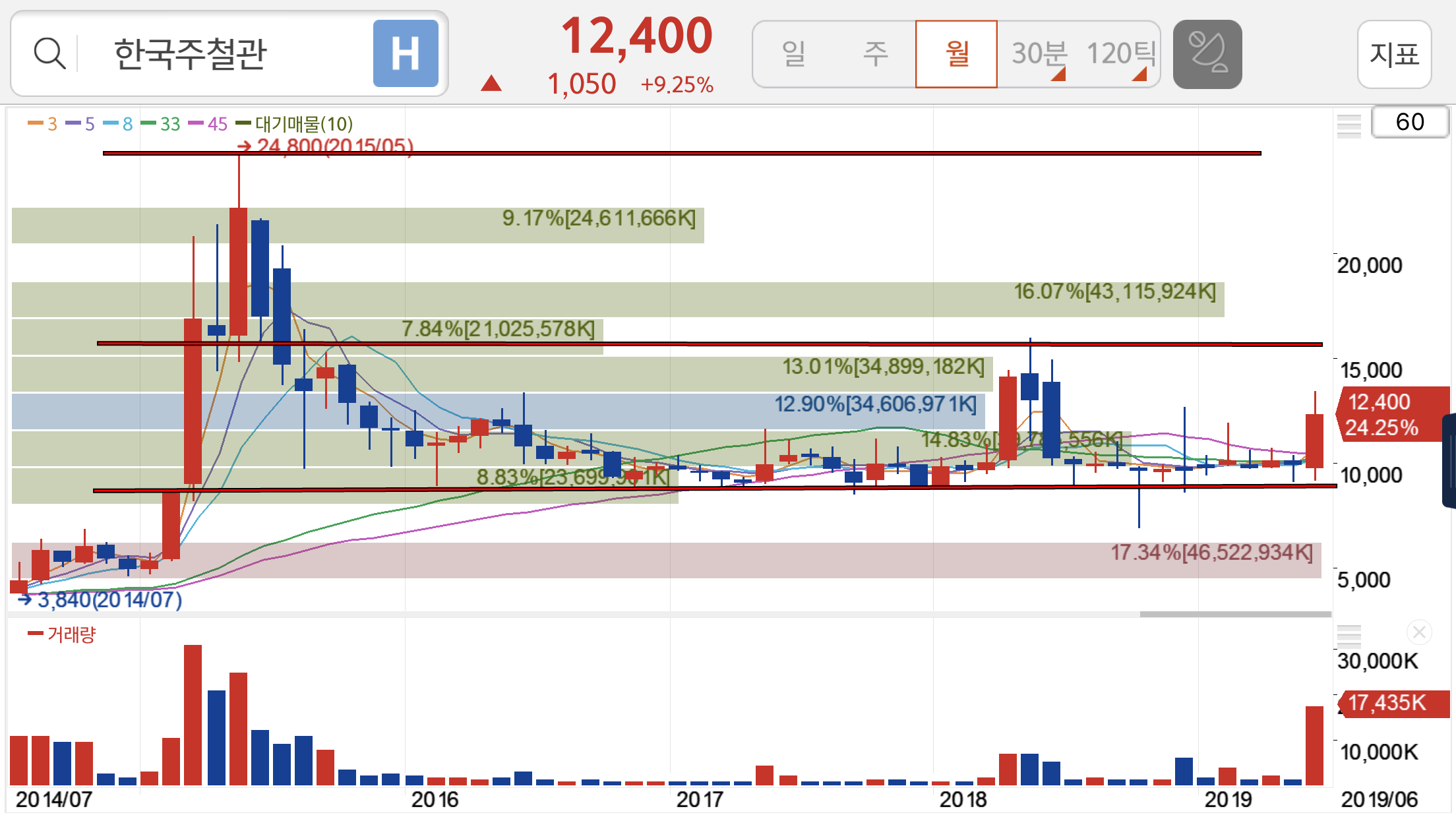The height and width of the screenshot is (819, 1456).
Task: Open the 30분 minute interval dropdown
Action: (1039, 53)
